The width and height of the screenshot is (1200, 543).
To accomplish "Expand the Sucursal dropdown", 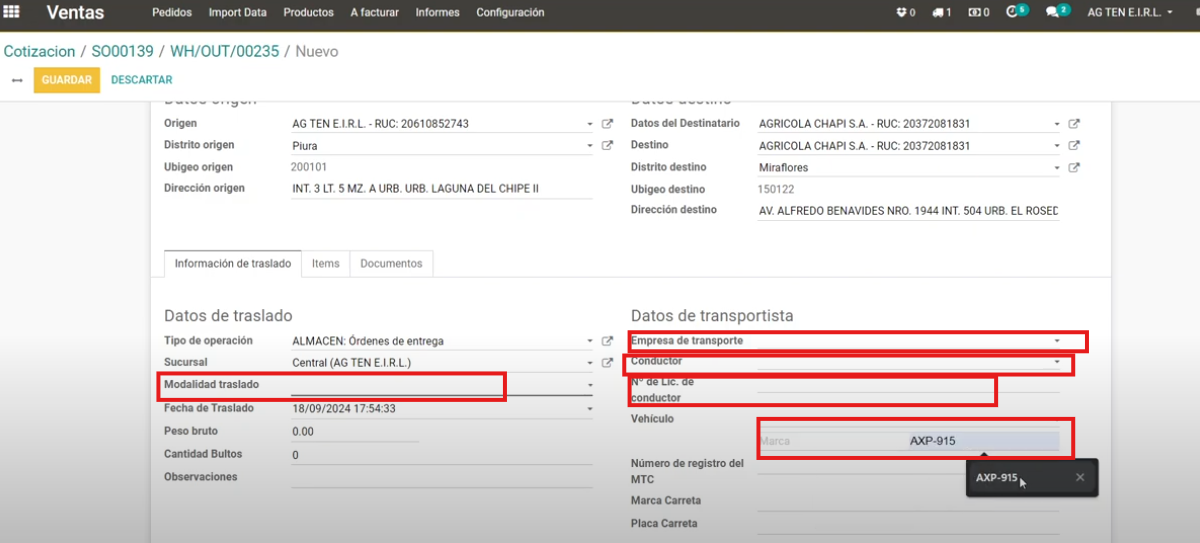I will 590,364.
